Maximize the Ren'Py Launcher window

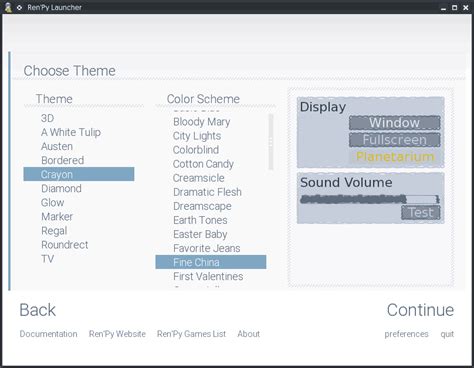[454, 7]
